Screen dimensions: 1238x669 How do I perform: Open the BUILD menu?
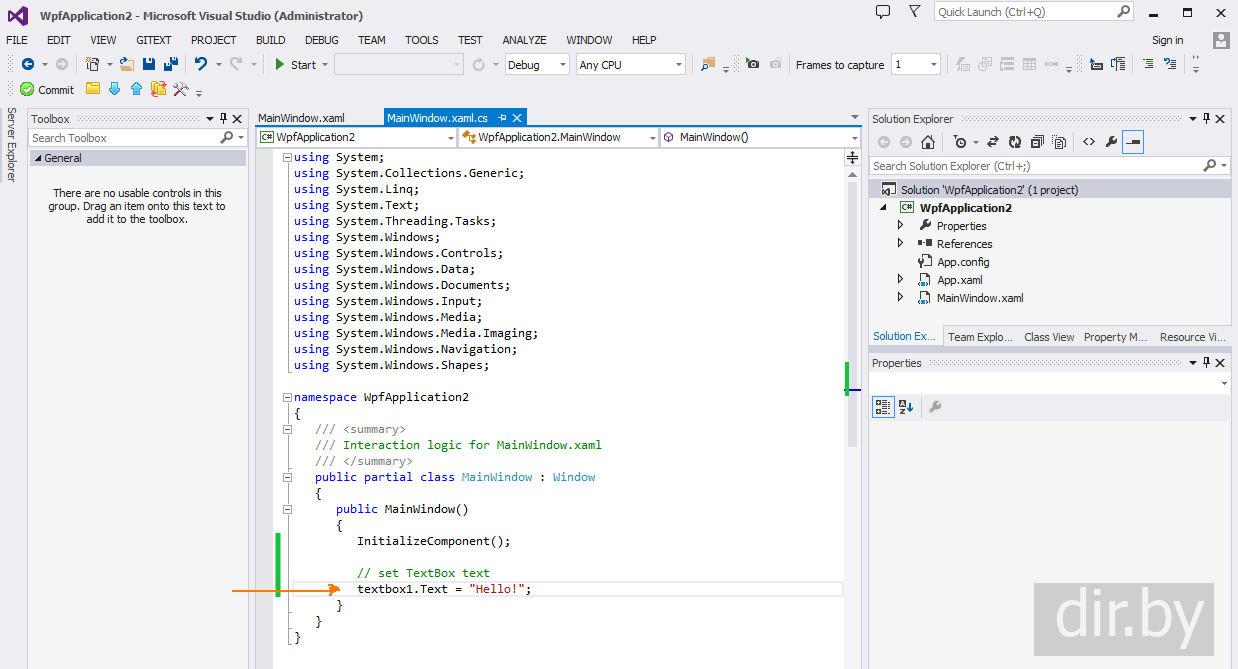tap(270, 40)
